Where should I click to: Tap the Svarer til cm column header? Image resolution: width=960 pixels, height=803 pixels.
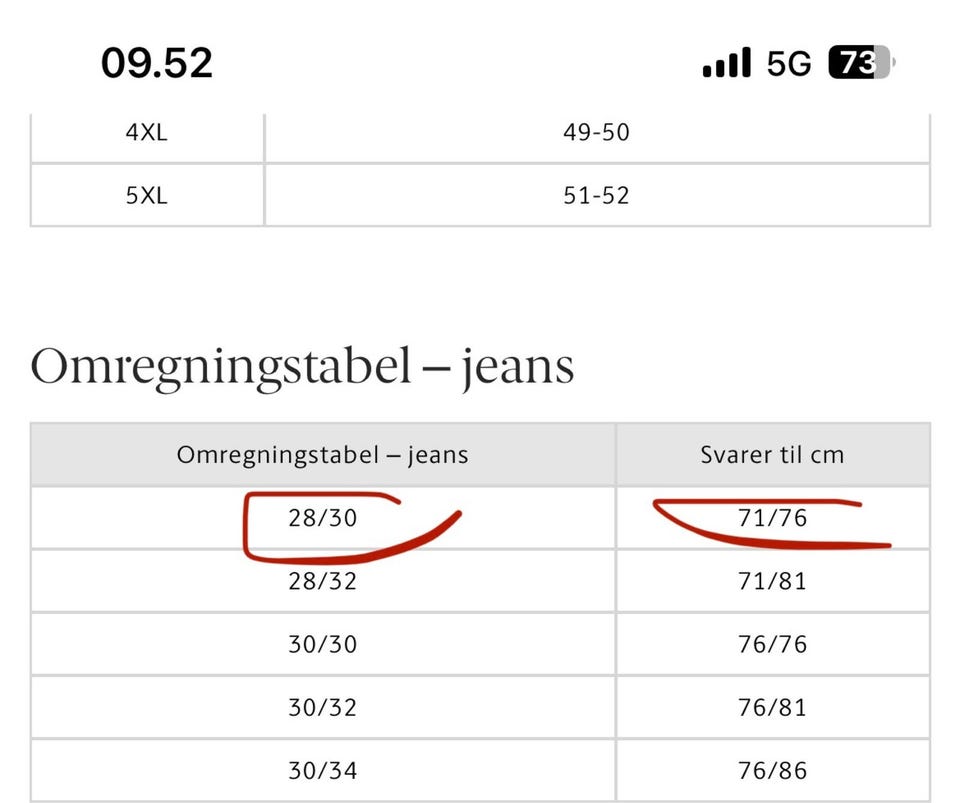[x=772, y=455]
